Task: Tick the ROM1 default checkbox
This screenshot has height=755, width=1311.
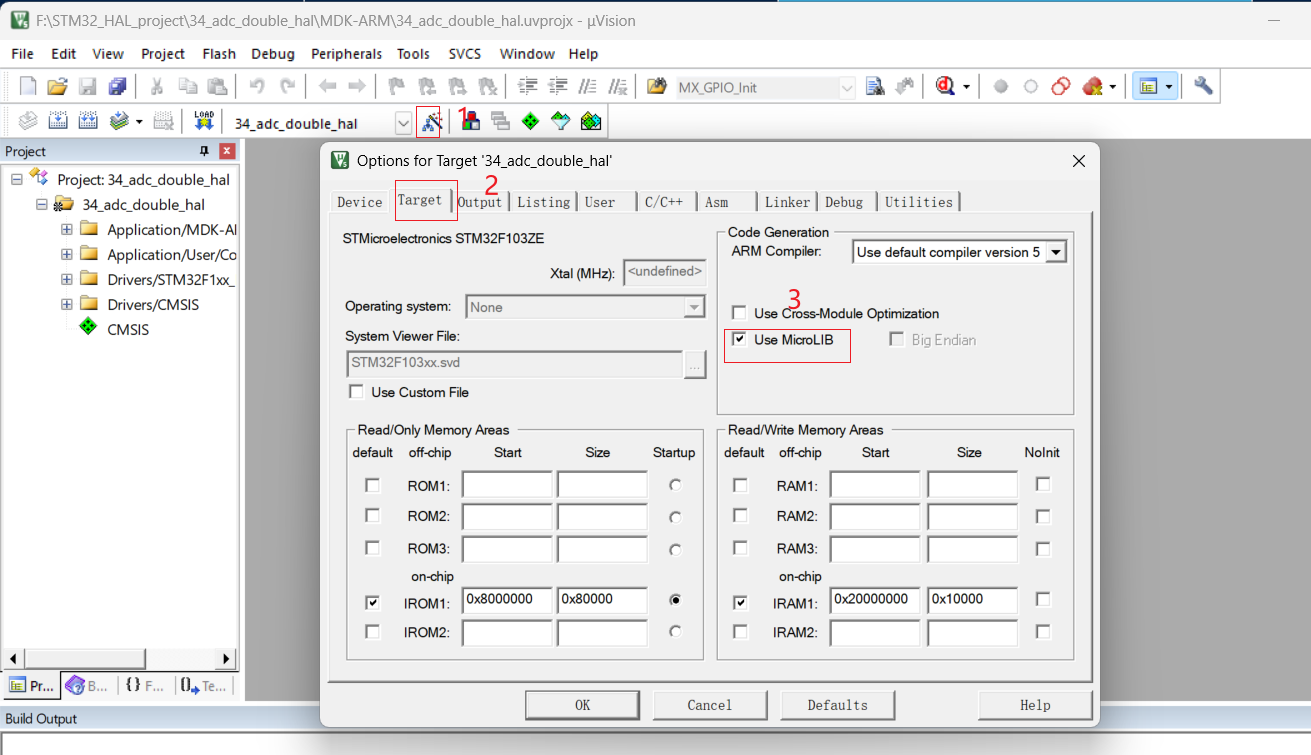Action: click(x=373, y=485)
